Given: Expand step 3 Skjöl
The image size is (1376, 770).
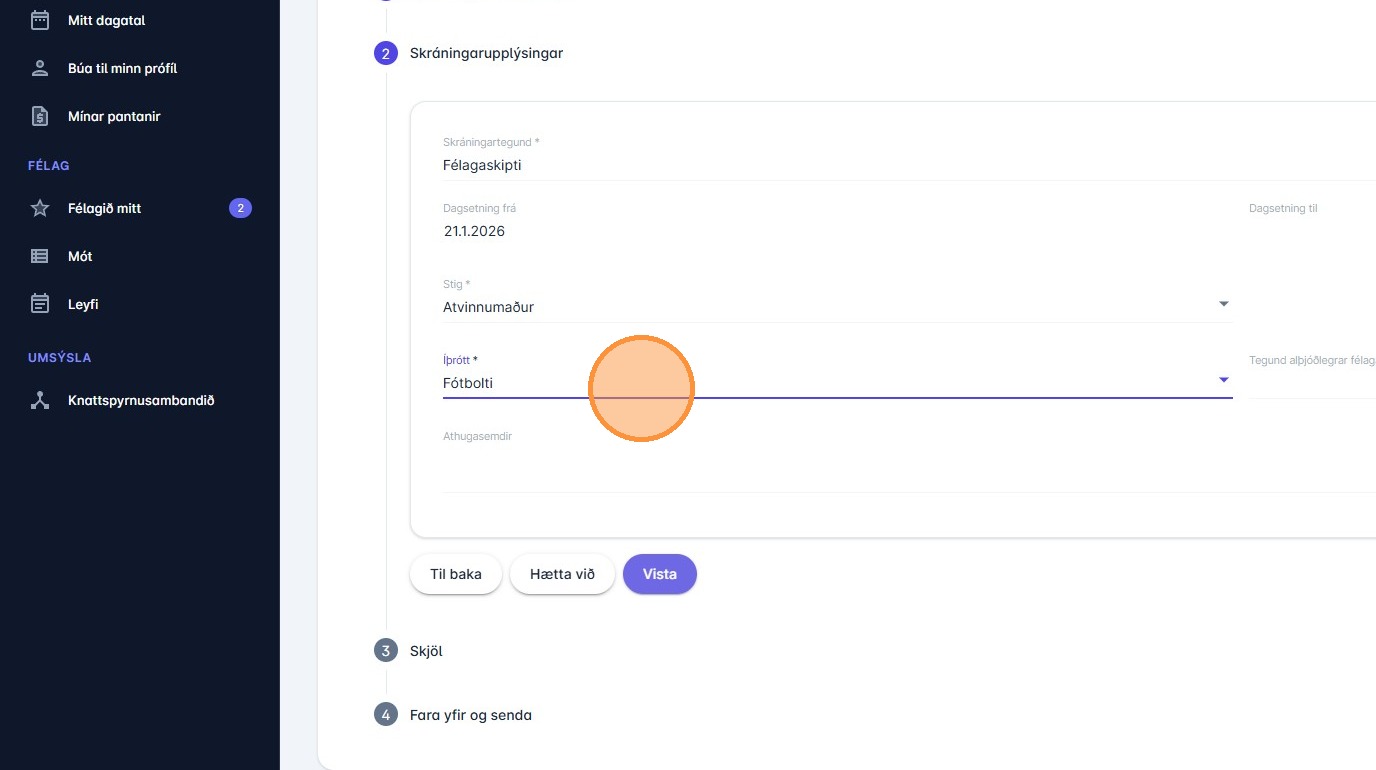Looking at the screenshot, I should 426,651.
